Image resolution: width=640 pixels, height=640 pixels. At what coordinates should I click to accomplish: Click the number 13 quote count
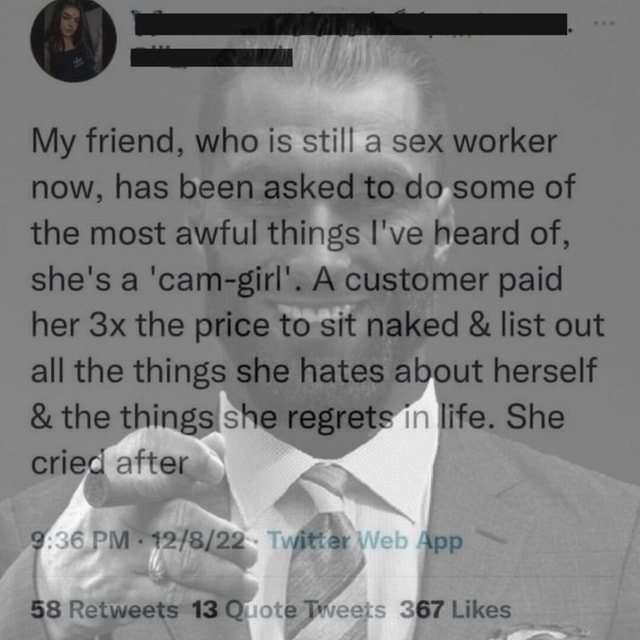point(205,610)
